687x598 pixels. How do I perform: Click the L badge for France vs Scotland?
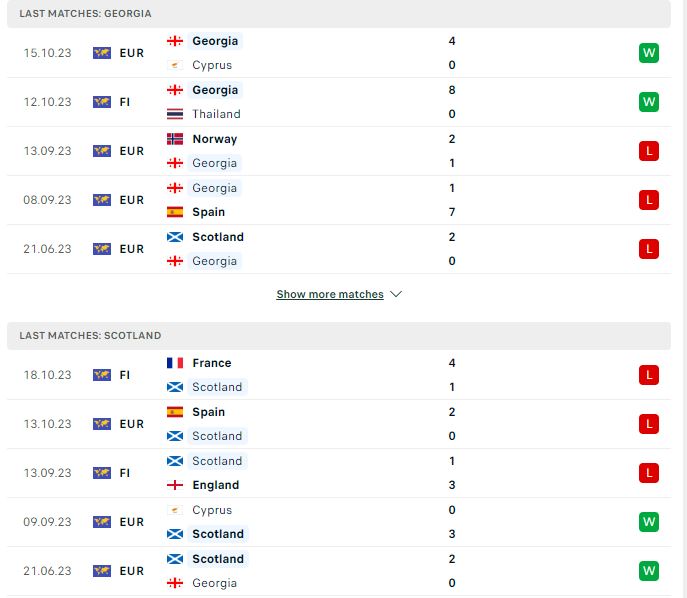pyautogui.click(x=648, y=375)
